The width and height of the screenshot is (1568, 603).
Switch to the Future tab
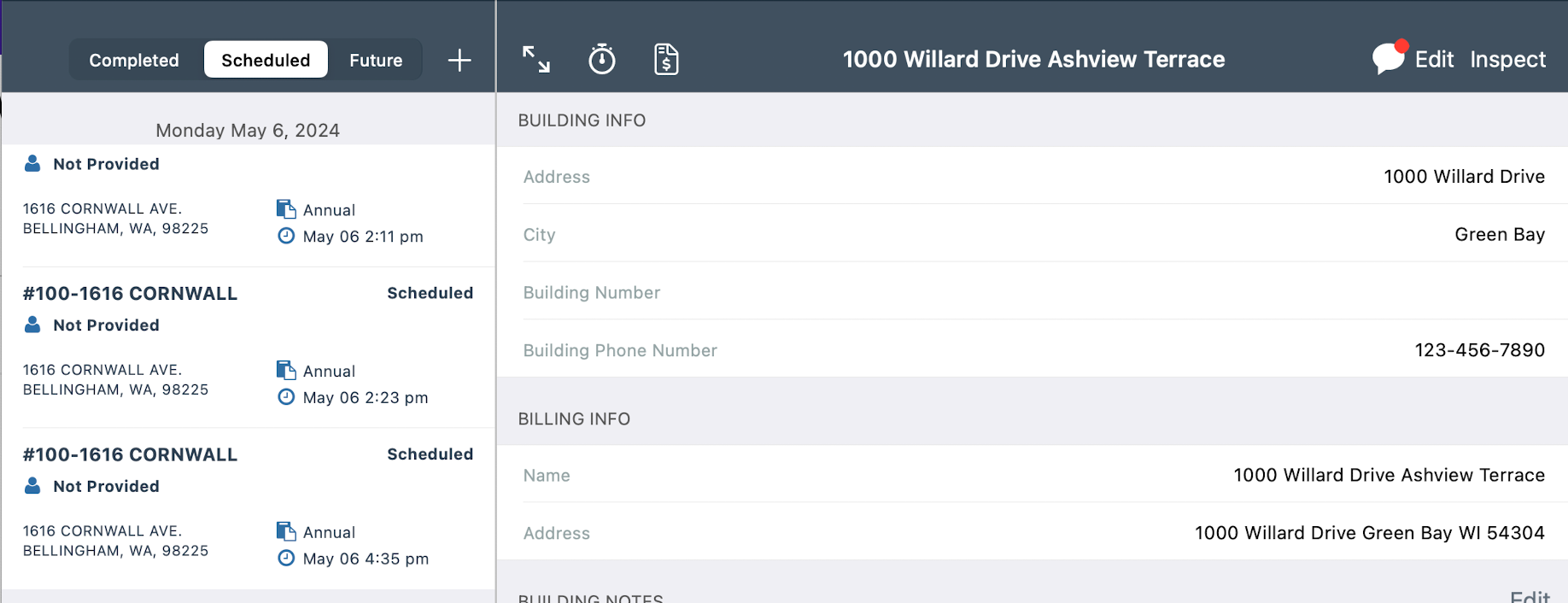point(376,60)
